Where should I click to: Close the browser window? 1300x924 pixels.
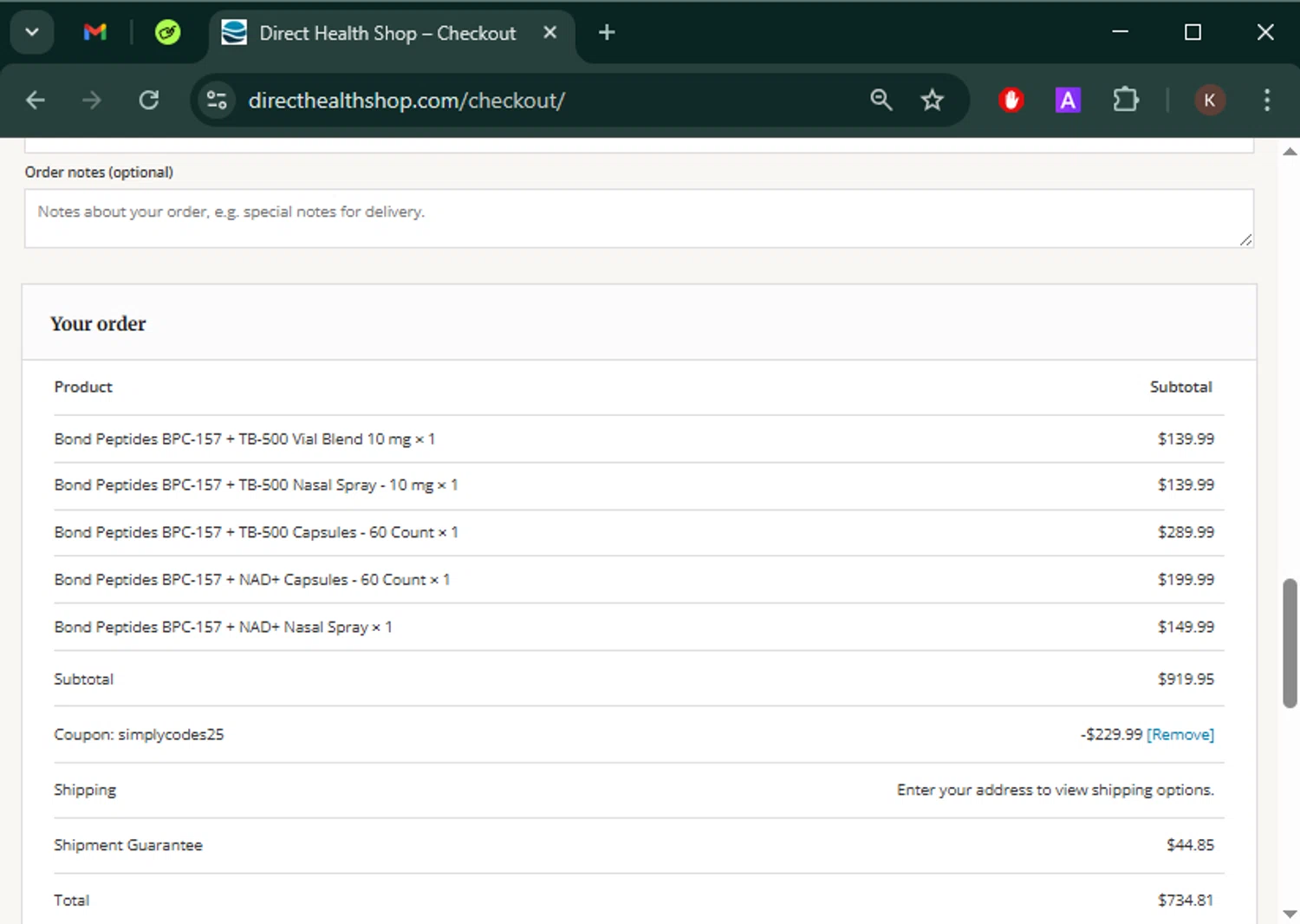pos(1265,32)
